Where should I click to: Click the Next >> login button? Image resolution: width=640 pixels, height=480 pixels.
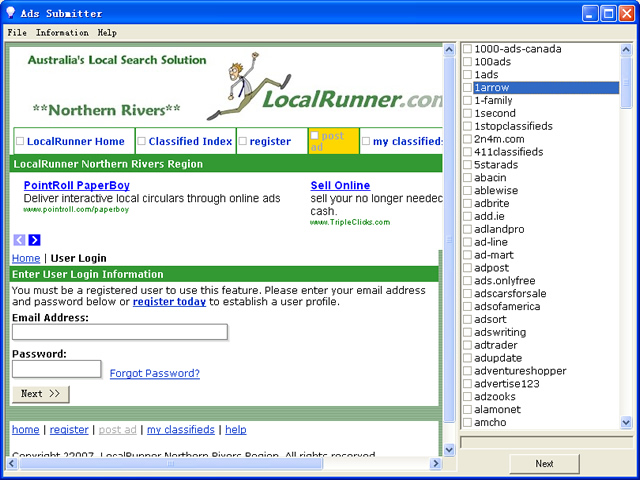40,394
